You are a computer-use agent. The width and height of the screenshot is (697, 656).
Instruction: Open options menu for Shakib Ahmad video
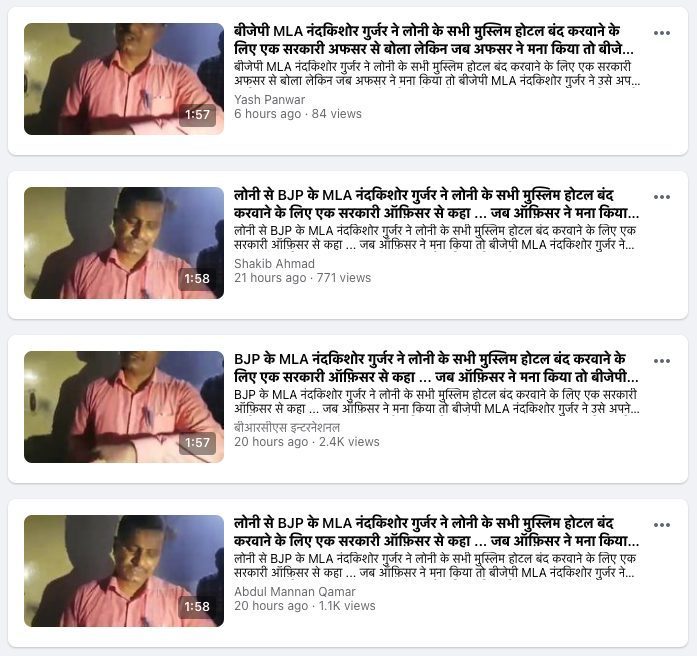click(661, 197)
